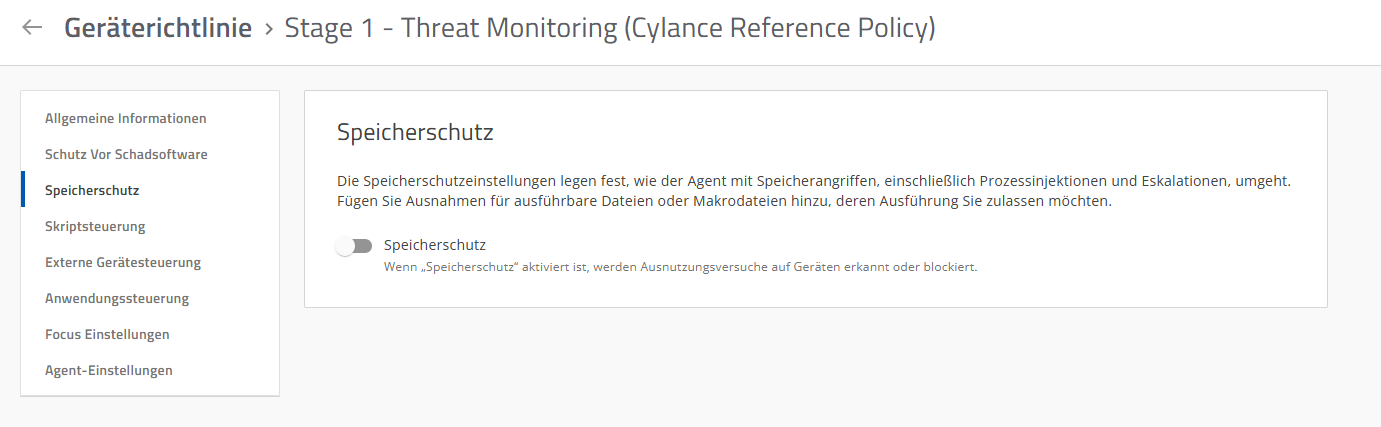1381x427 pixels.
Task: Click the Speicherschutz label beside the toggle
Action: 435,245
